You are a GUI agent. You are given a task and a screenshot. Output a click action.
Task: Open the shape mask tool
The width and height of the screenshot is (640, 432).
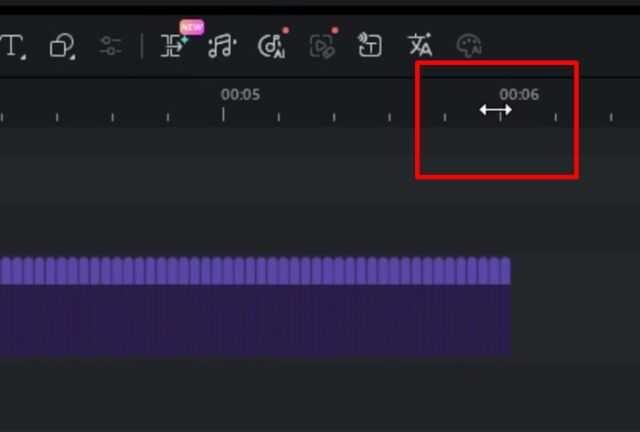click(63, 46)
